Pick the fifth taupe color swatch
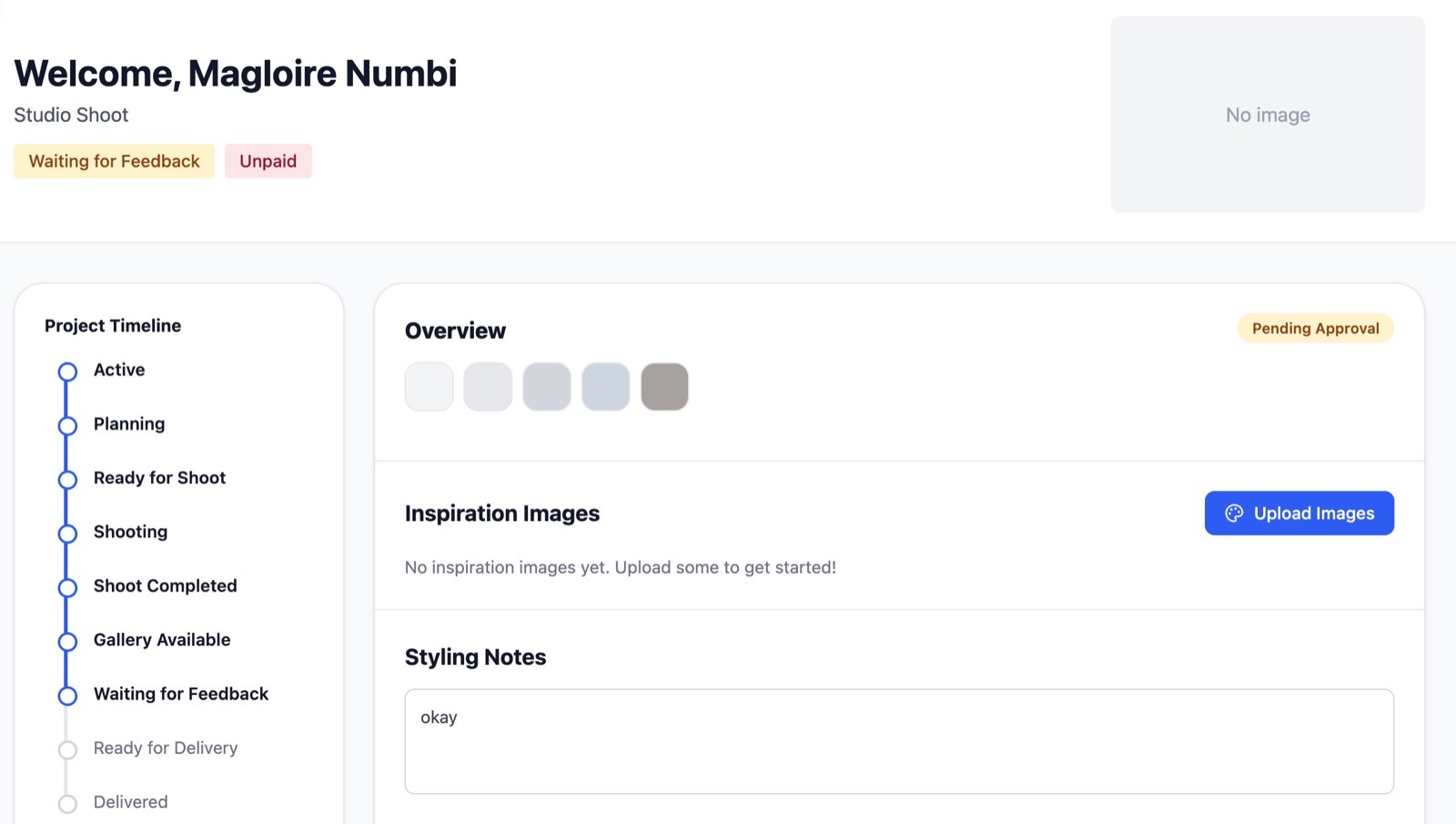This screenshot has height=824, width=1456. pyautogui.click(x=664, y=387)
